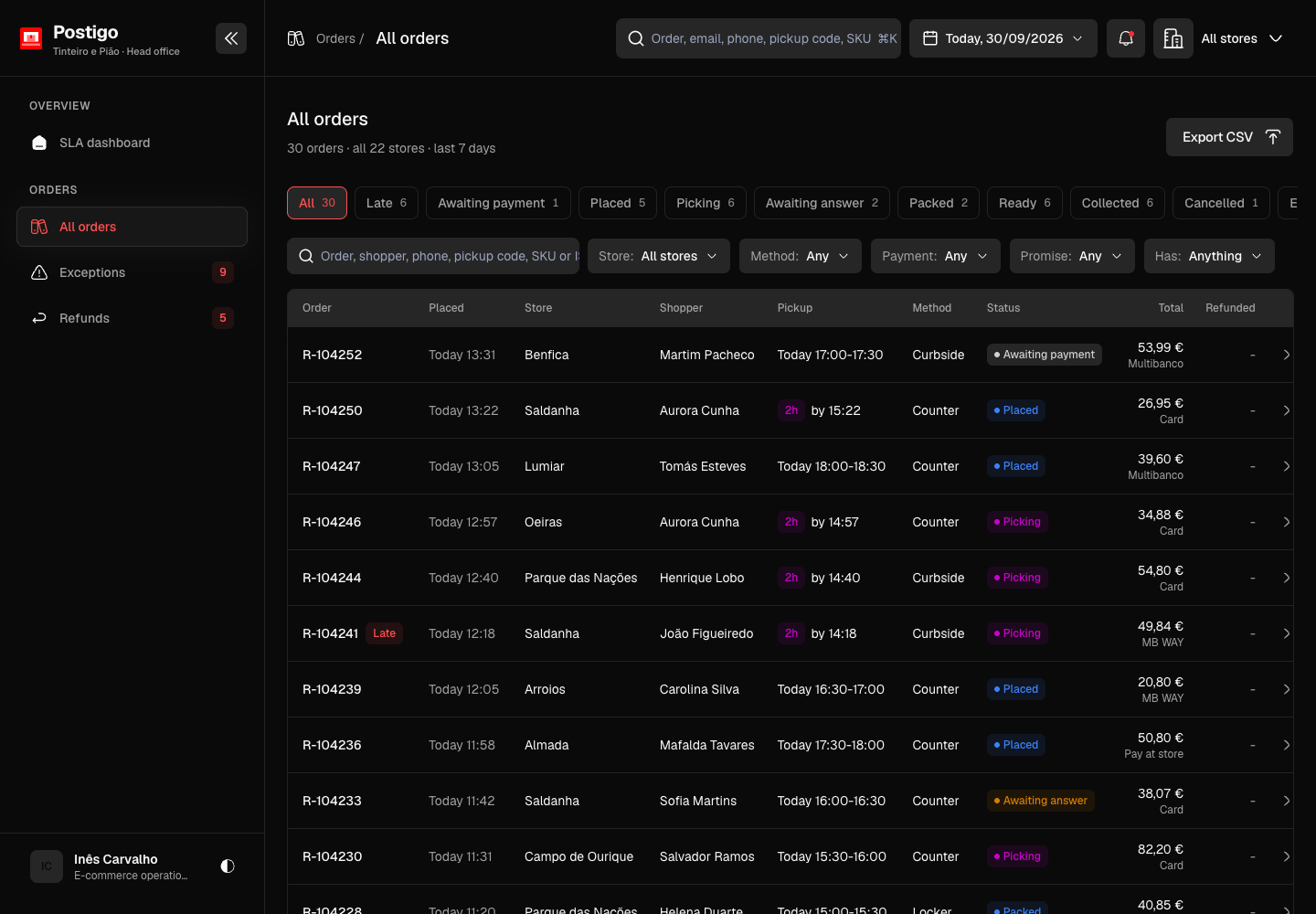Click the Orders breadcrumb link
The height and width of the screenshot is (914, 1316).
335,38
